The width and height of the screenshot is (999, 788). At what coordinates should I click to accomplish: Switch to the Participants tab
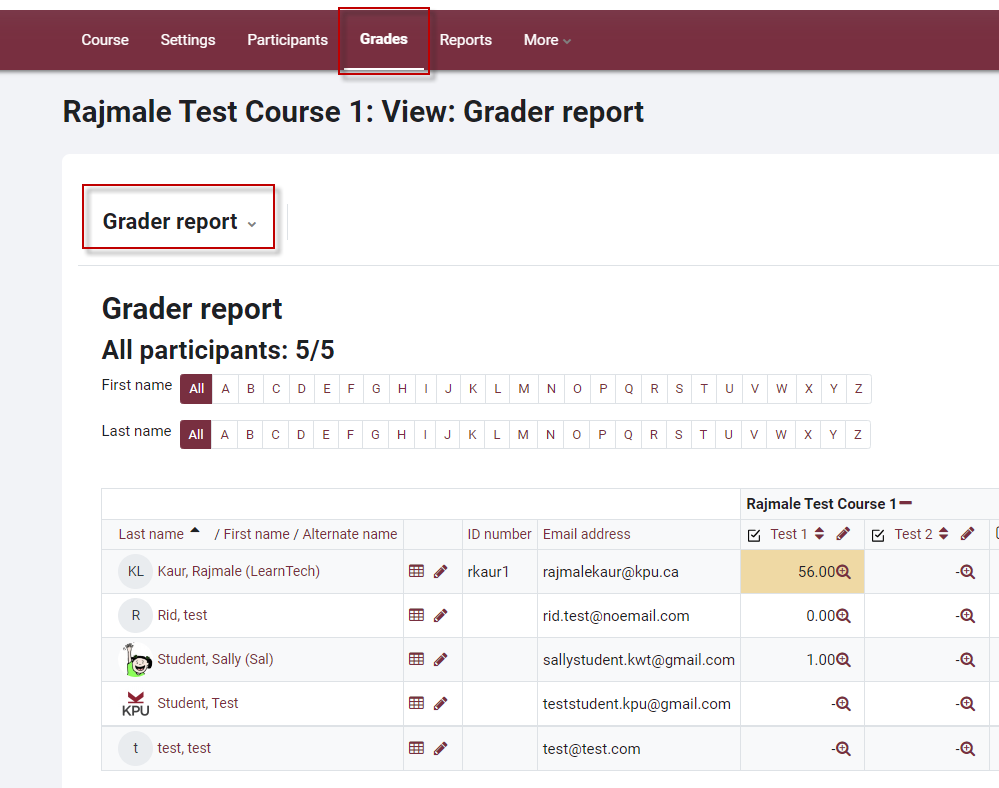coord(287,39)
